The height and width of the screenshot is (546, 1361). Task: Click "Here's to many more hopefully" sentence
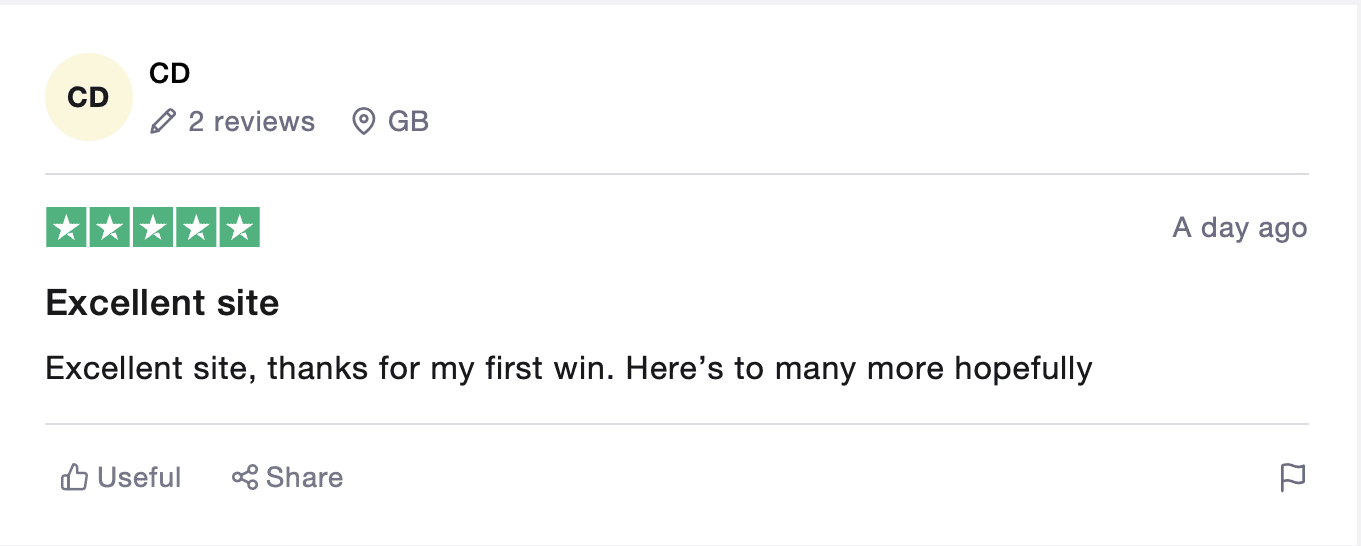coord(859,369)
